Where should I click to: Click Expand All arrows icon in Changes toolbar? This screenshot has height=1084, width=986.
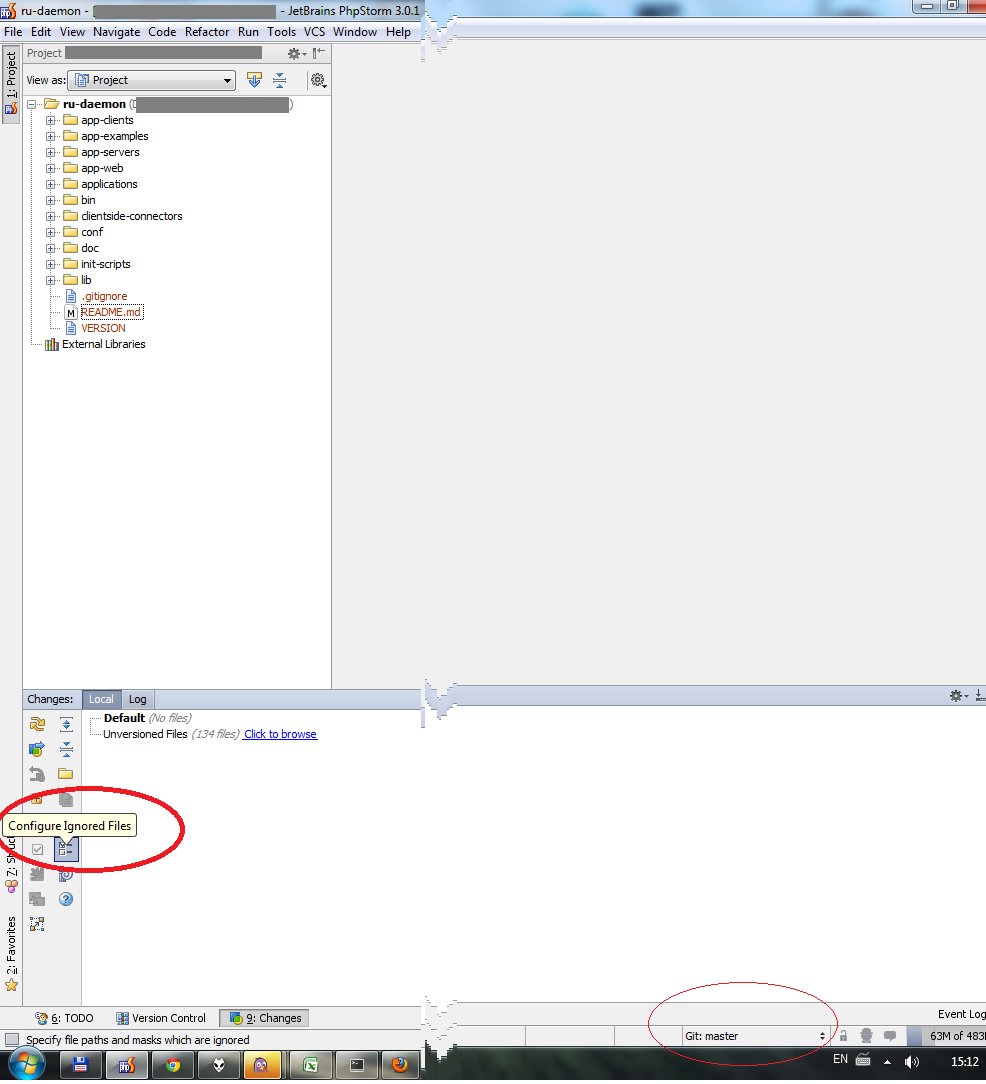[x=66, y=724]
